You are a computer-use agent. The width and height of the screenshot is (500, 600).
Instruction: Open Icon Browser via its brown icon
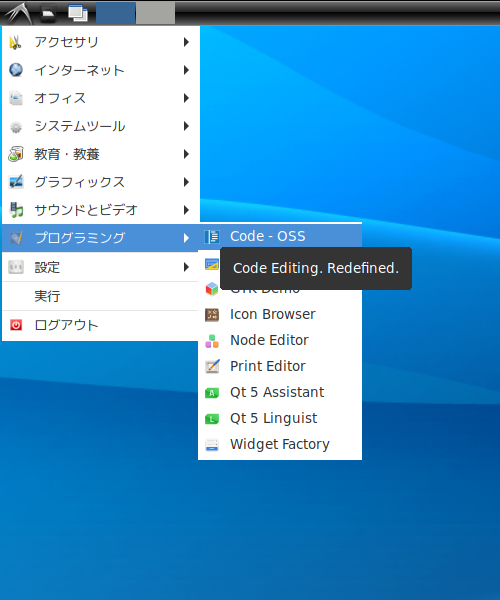tap(212, 315)
